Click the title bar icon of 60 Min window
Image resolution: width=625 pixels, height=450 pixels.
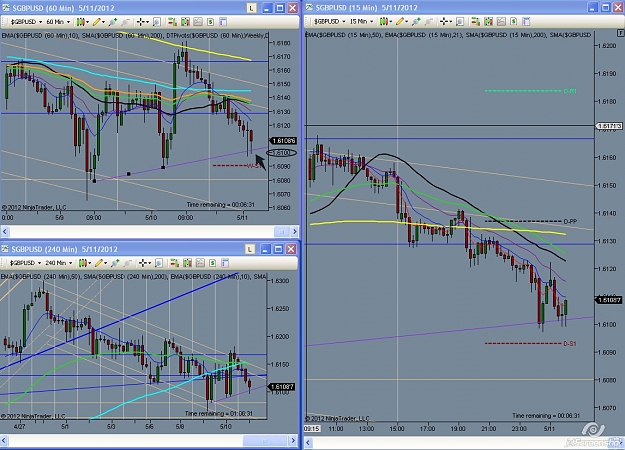pyautogui.click(x=6, y=8)
